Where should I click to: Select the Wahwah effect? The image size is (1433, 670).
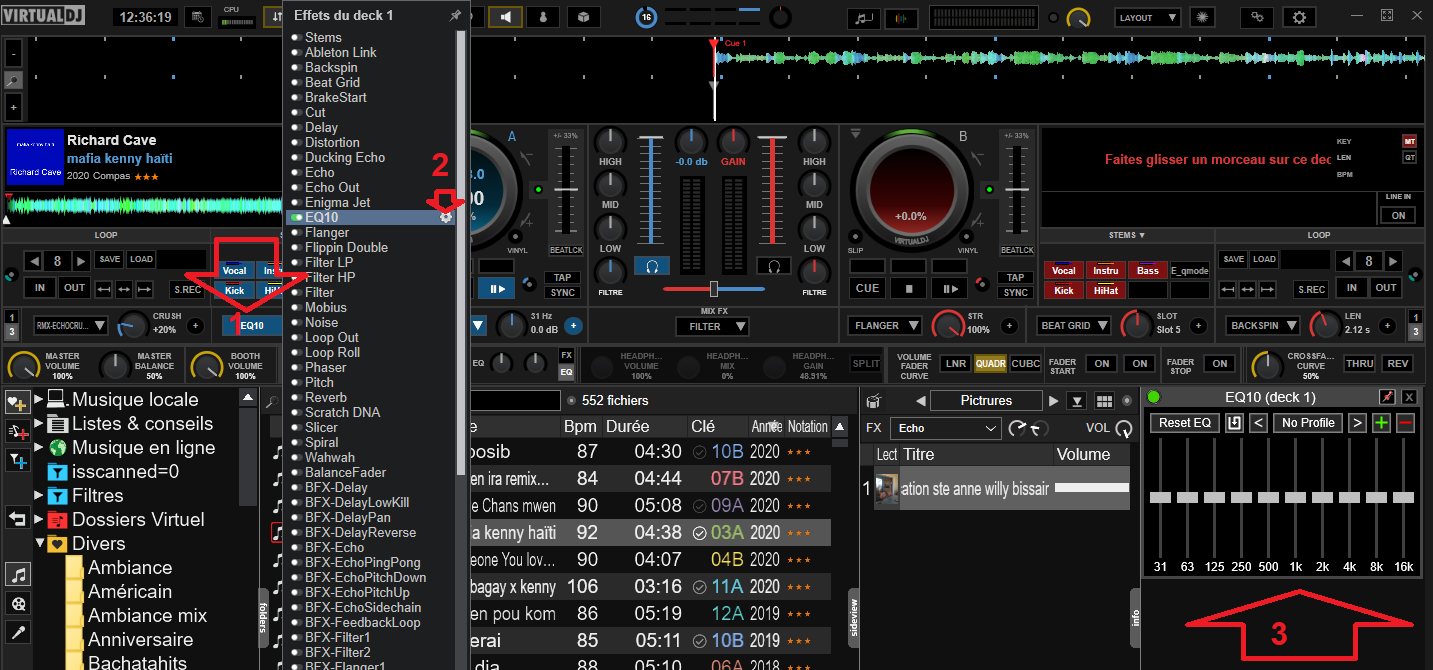[x=330, y=457]
